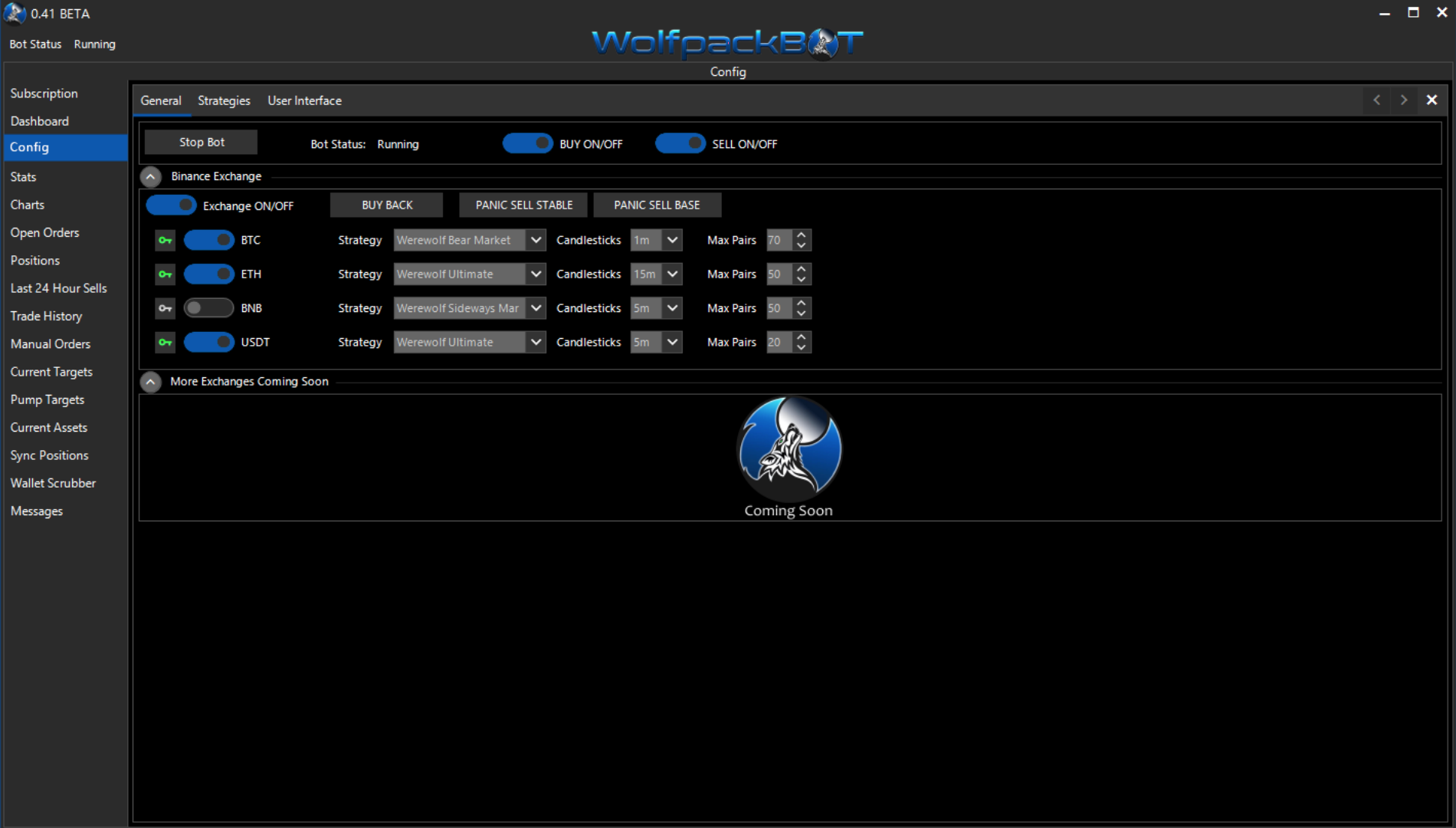Open Messages in the sidebar

pos(36,511)
